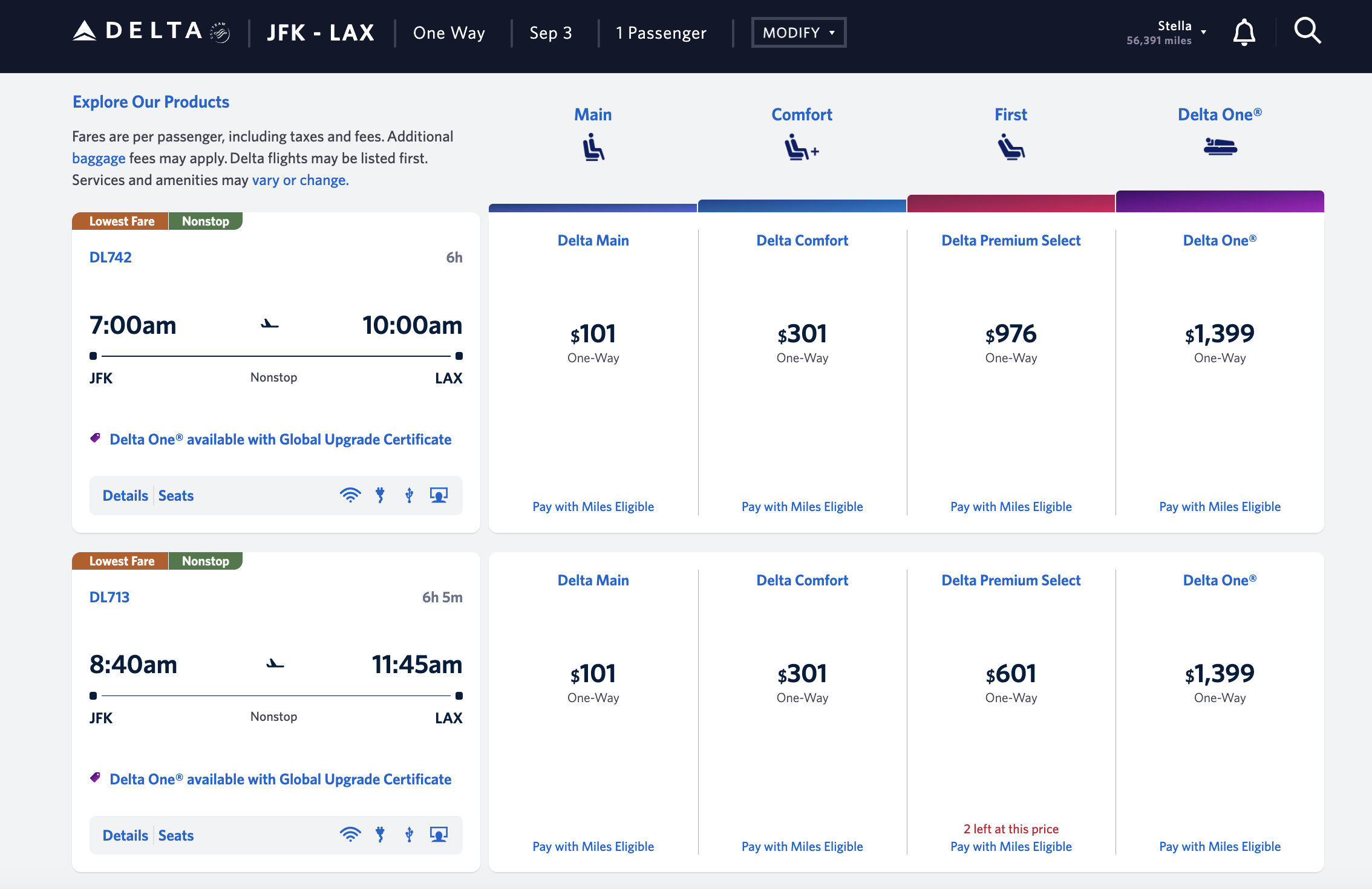The image size is (1372, 889).
Task: Click the Lowest Fare badge on DL742
Action: coord(120,221)
